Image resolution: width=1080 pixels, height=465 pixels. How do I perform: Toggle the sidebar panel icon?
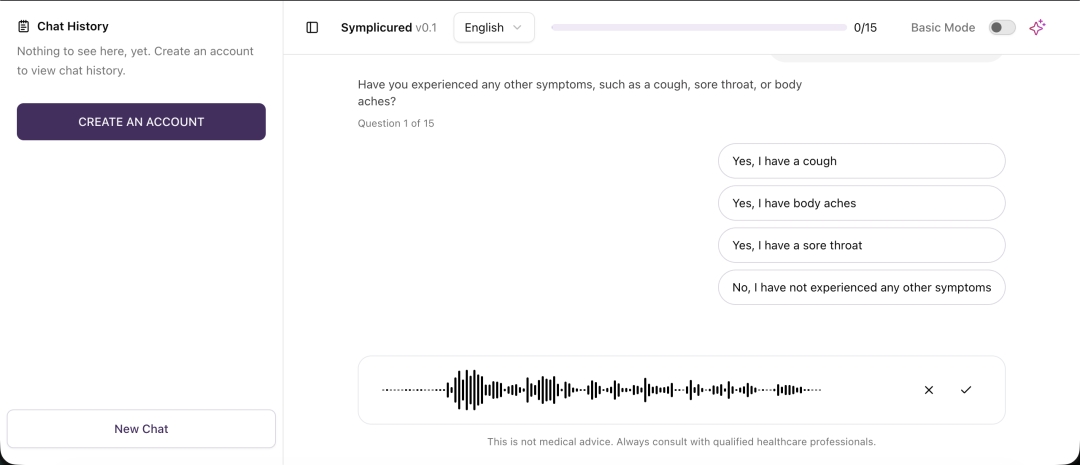tap(312, 28)
